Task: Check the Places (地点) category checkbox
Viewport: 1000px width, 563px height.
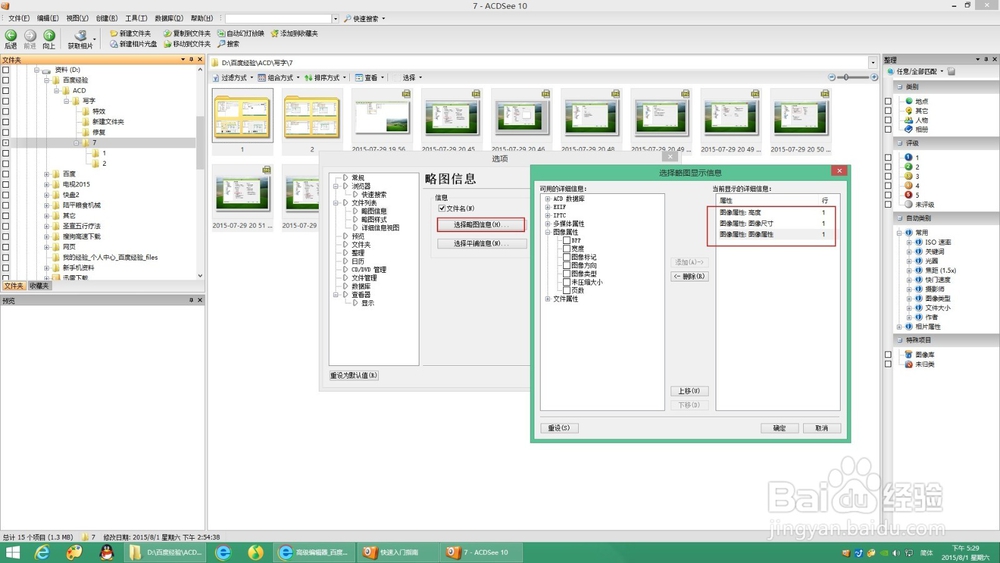Action: tap(888, 101)
